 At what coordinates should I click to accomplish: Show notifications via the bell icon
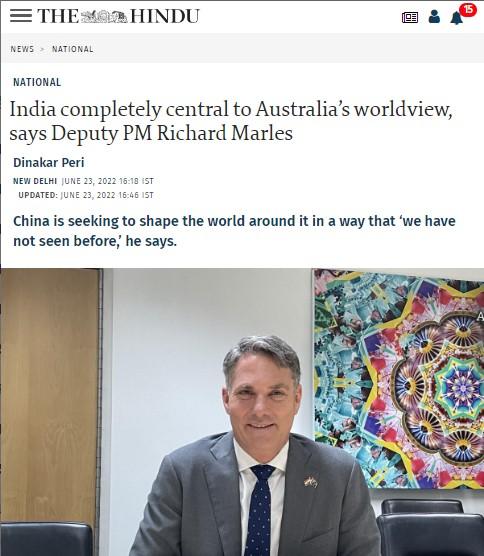[456, 18]
